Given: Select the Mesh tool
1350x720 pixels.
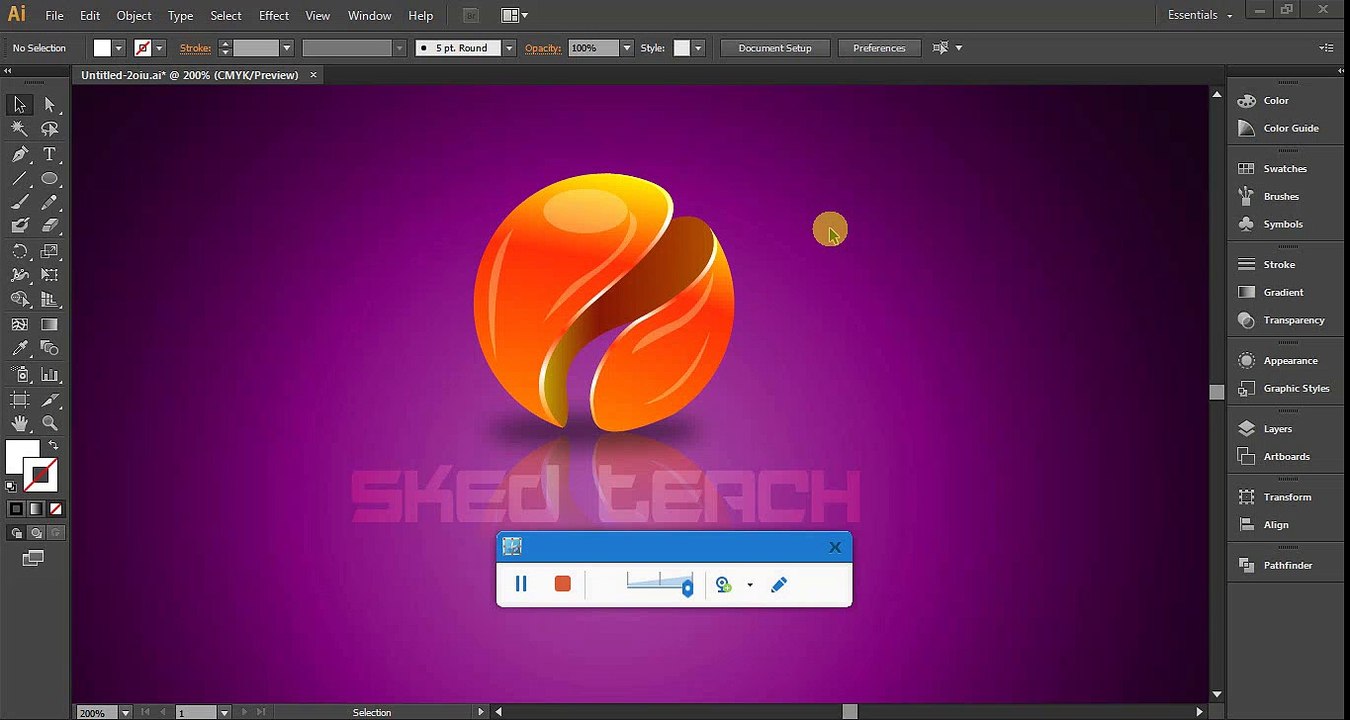Looking at the screenshot, I should 19,324.
